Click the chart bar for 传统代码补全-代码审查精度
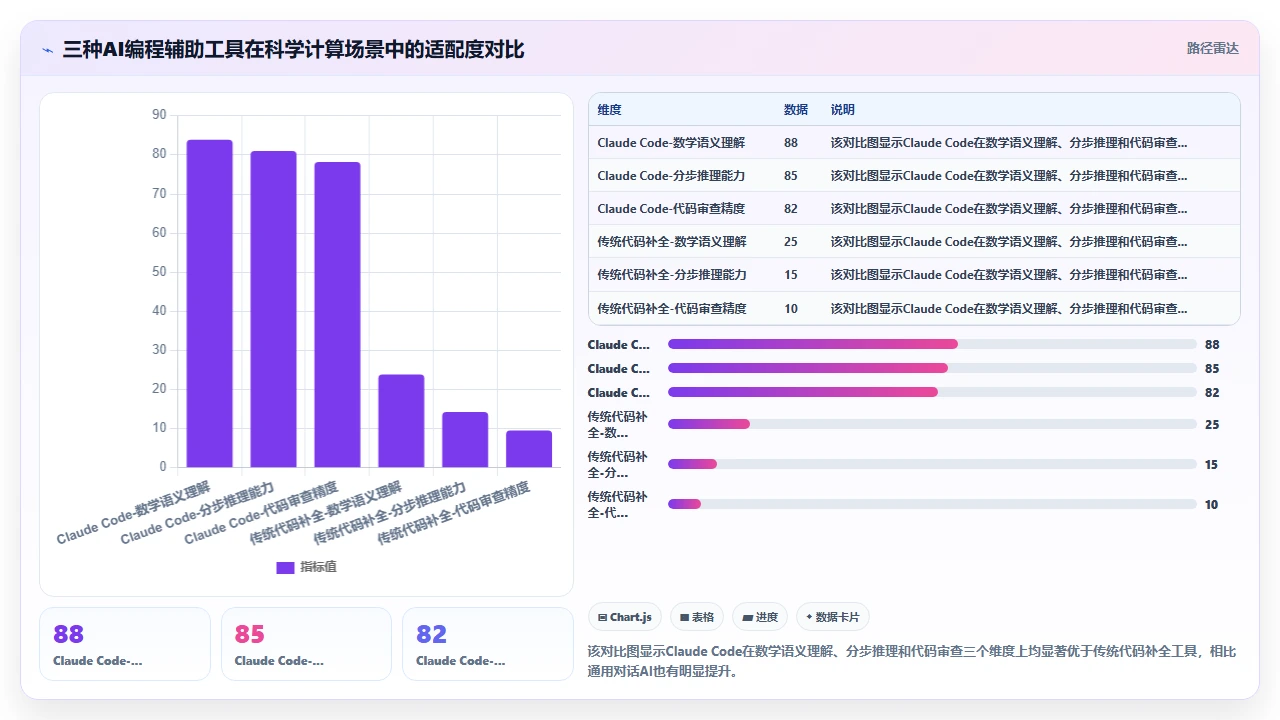This screenshot has height=720, width=1280. [529, 449]
